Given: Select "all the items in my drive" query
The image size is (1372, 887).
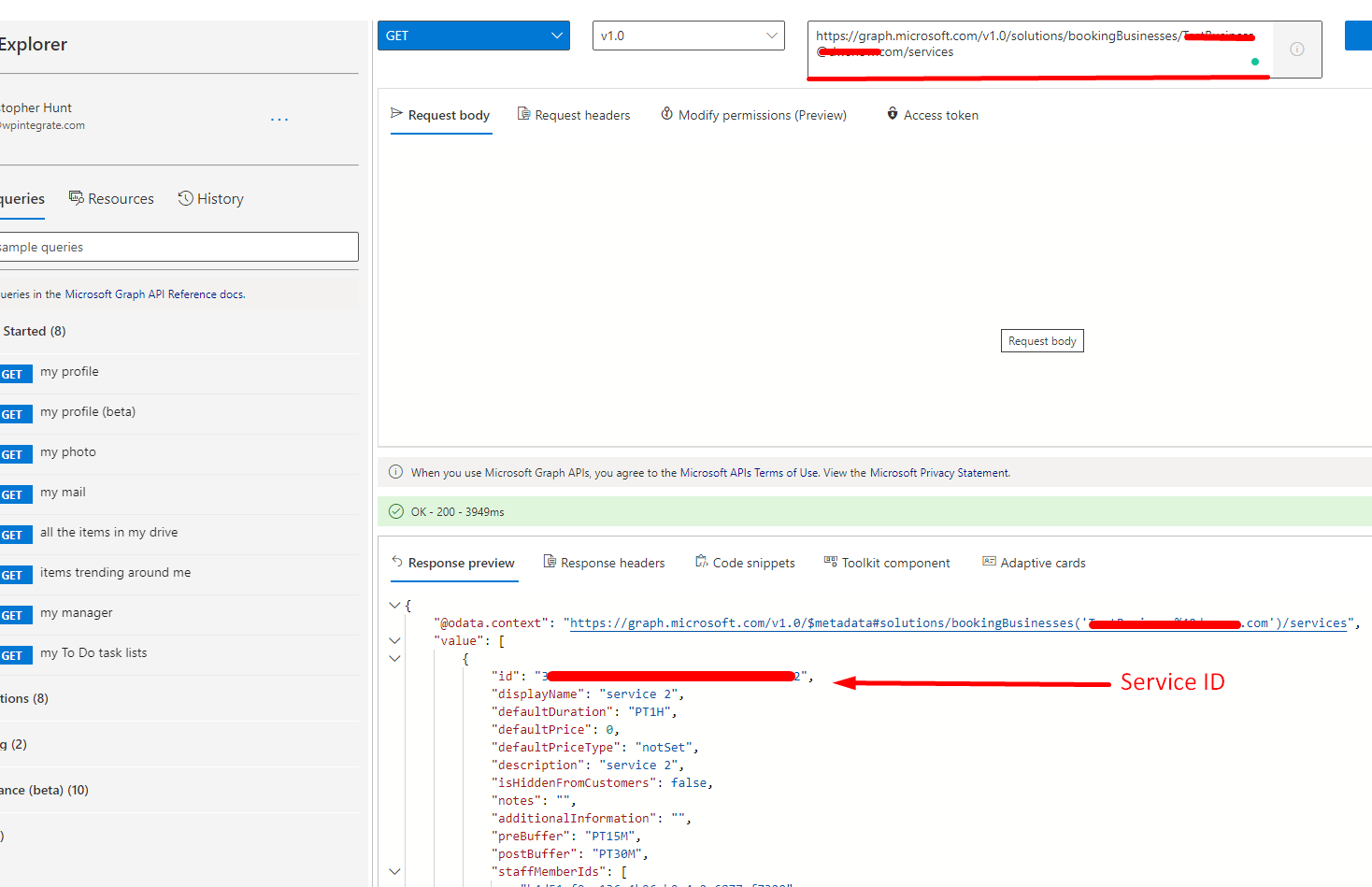Looking at the screenshot, I should [178, 534].
